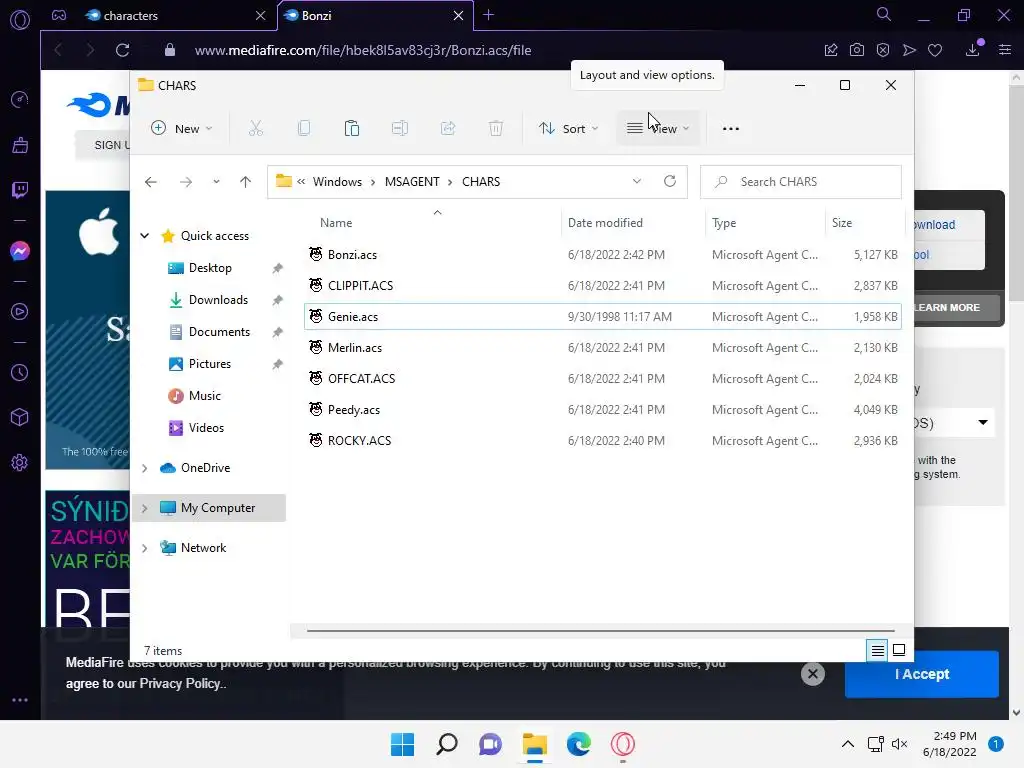Viewport: 1024px width, 768px height.
Task: Open Opera snapshot camera icon
Action: [x=857, y=50]
